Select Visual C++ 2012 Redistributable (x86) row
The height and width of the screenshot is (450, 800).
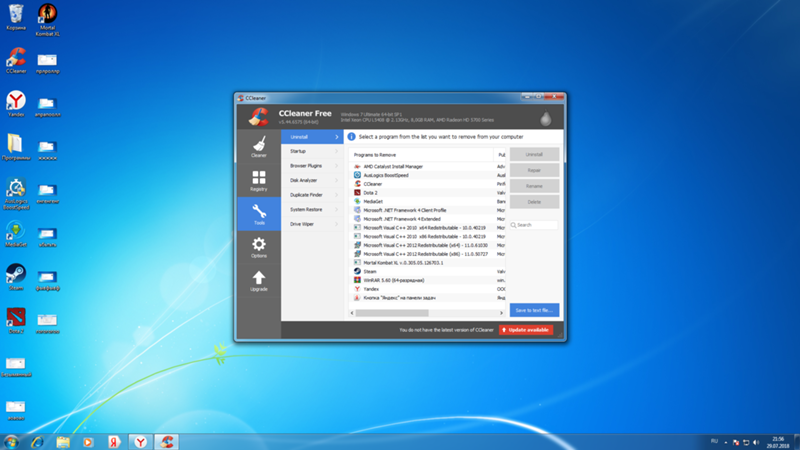pyautogui.click(x=428, y=254)
